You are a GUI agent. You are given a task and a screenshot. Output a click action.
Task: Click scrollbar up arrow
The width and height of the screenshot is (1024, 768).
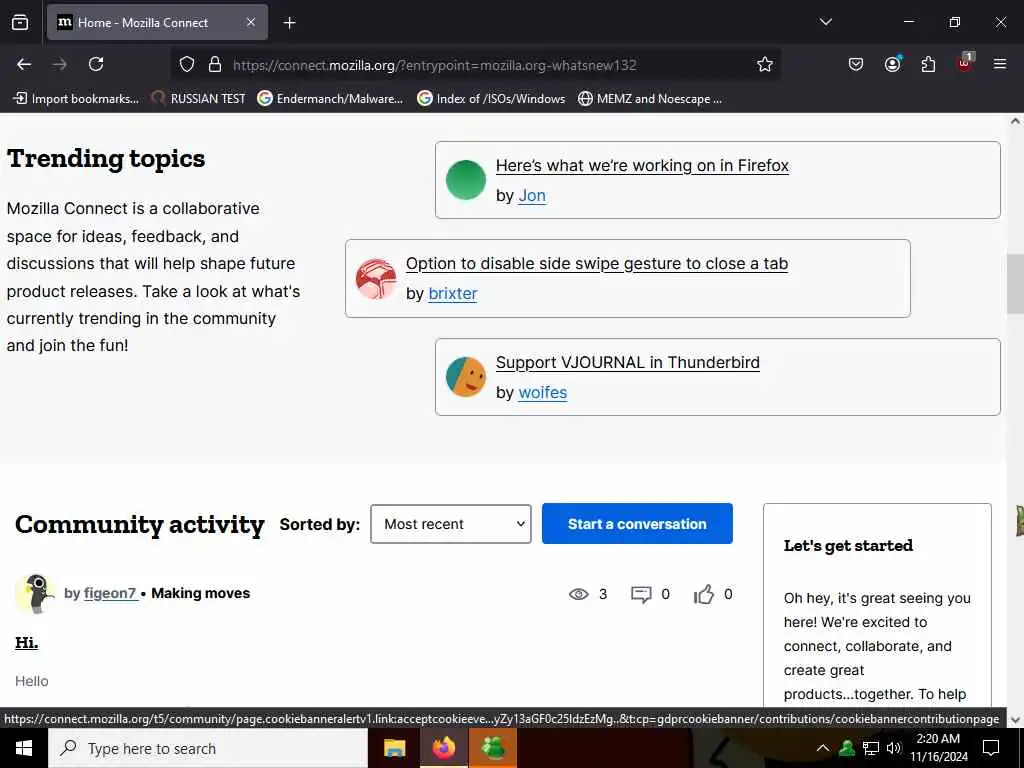1015,121
